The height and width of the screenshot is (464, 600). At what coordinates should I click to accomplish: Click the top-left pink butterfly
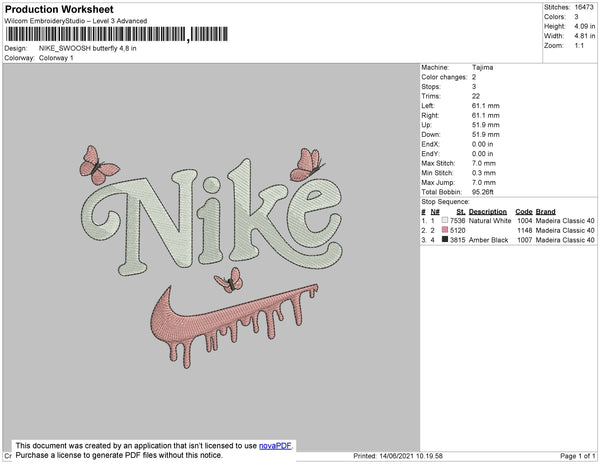[99, 165]
